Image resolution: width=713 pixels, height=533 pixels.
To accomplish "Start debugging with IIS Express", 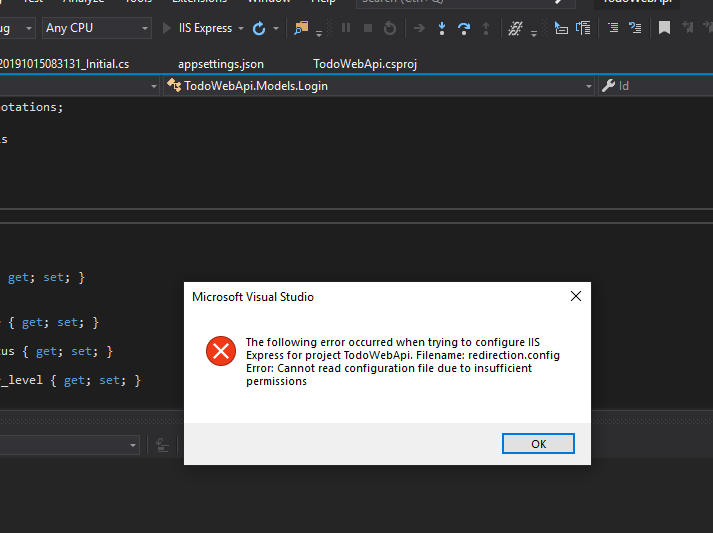I will pyautogui.click(x=197, y=28).
